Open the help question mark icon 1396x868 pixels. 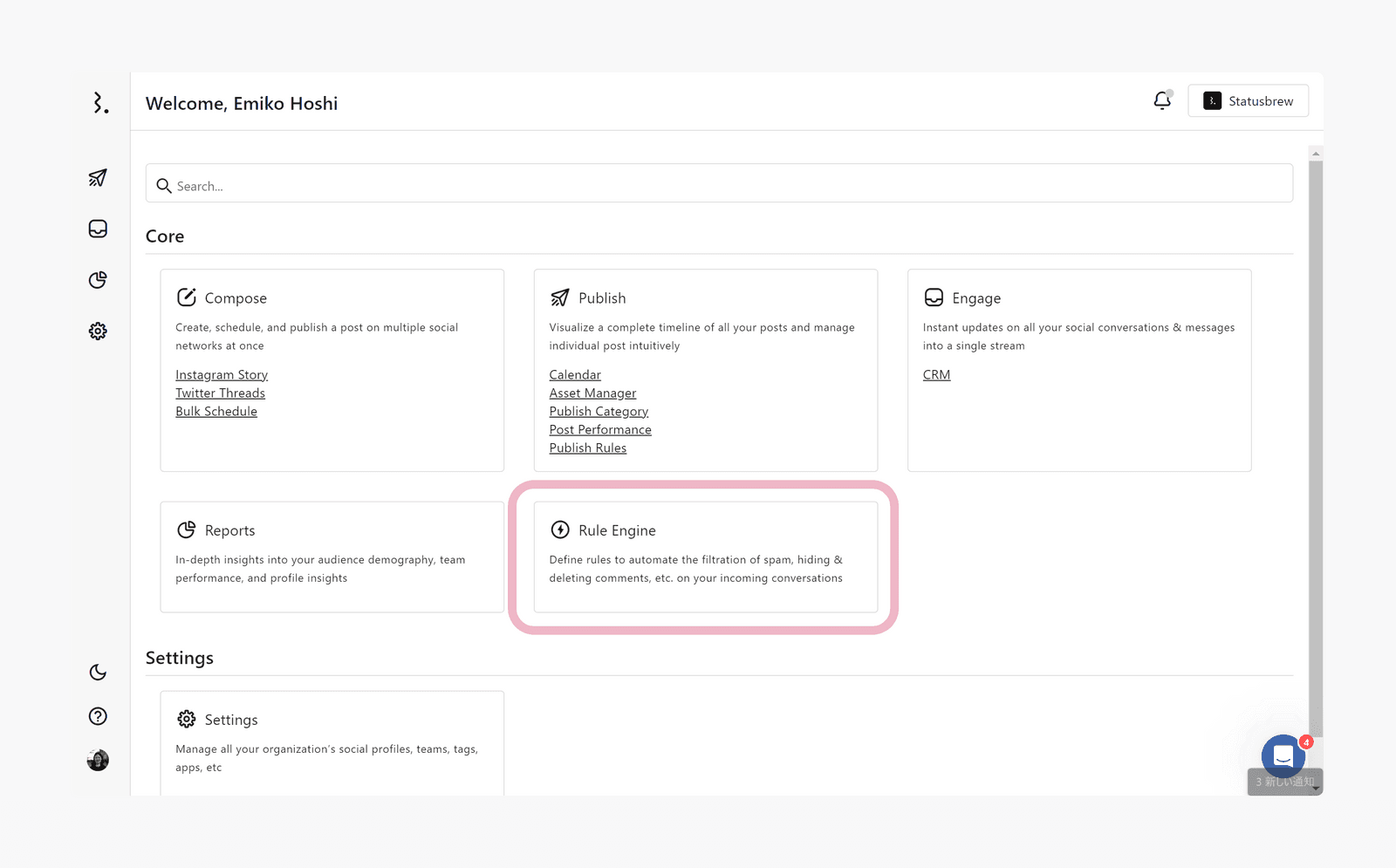[98, 716]
